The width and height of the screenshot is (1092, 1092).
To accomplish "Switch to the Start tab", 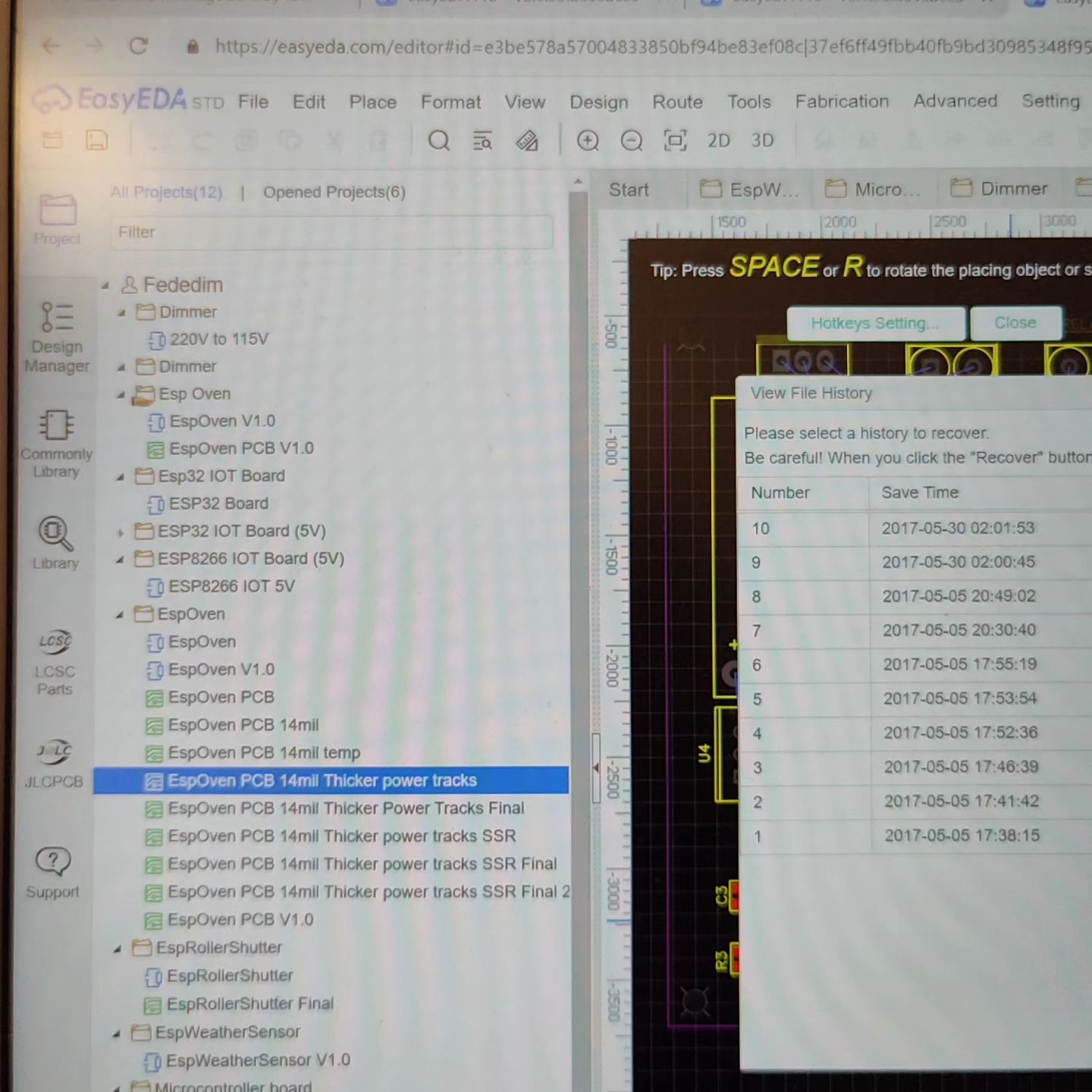I will coord(629,190).
